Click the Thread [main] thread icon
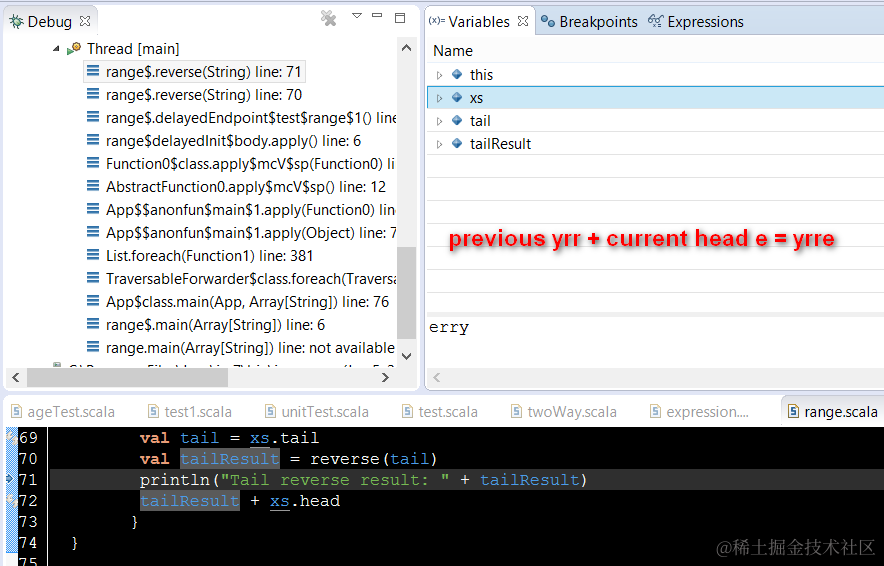Image resolution: width=884 pixels, height=566 pixels. pyautogui.click(x=74, y=48)
